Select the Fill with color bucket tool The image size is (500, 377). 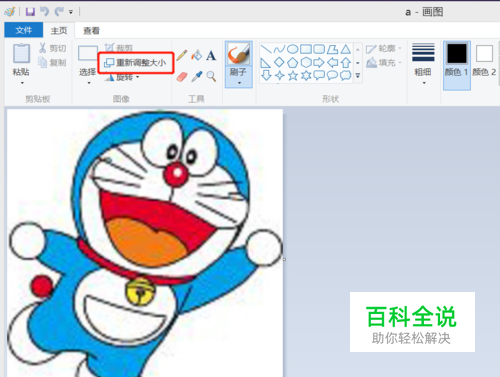(x=197, y=55)
